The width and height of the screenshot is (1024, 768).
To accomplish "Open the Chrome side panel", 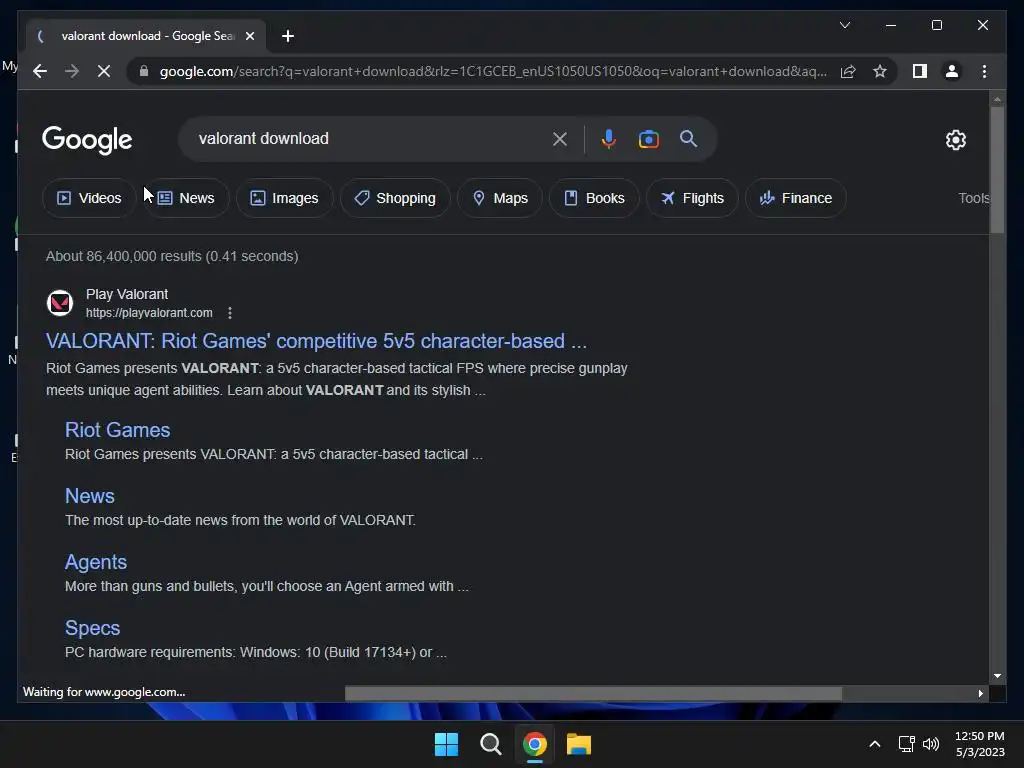I will point(920,71).
